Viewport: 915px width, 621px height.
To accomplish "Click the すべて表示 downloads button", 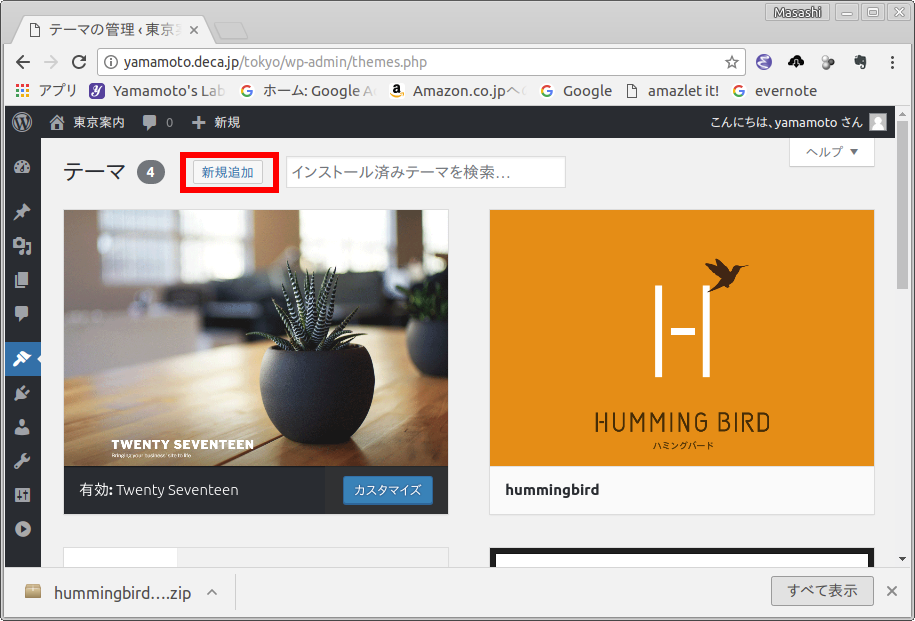I will click(821, 591).
